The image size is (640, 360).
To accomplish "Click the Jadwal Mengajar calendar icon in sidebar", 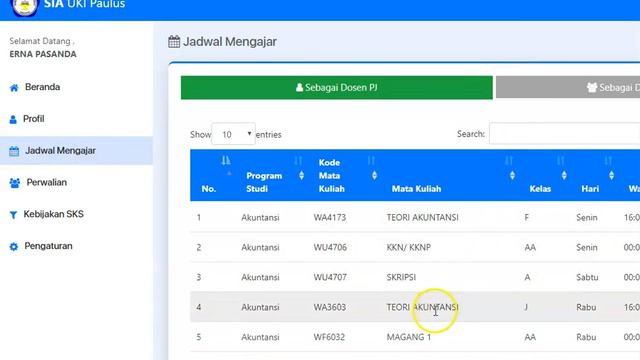I will (14, 151).
